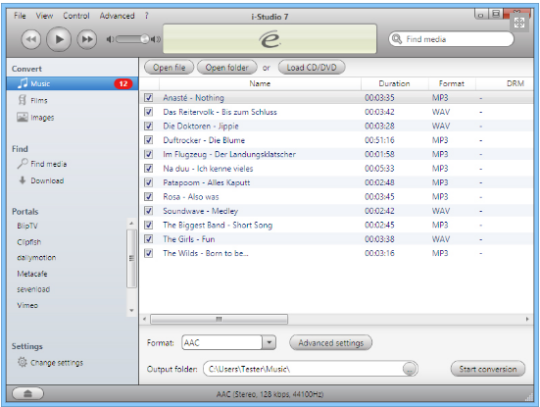
Task: Open Change settings gear entry
Action: coord(50,363)
